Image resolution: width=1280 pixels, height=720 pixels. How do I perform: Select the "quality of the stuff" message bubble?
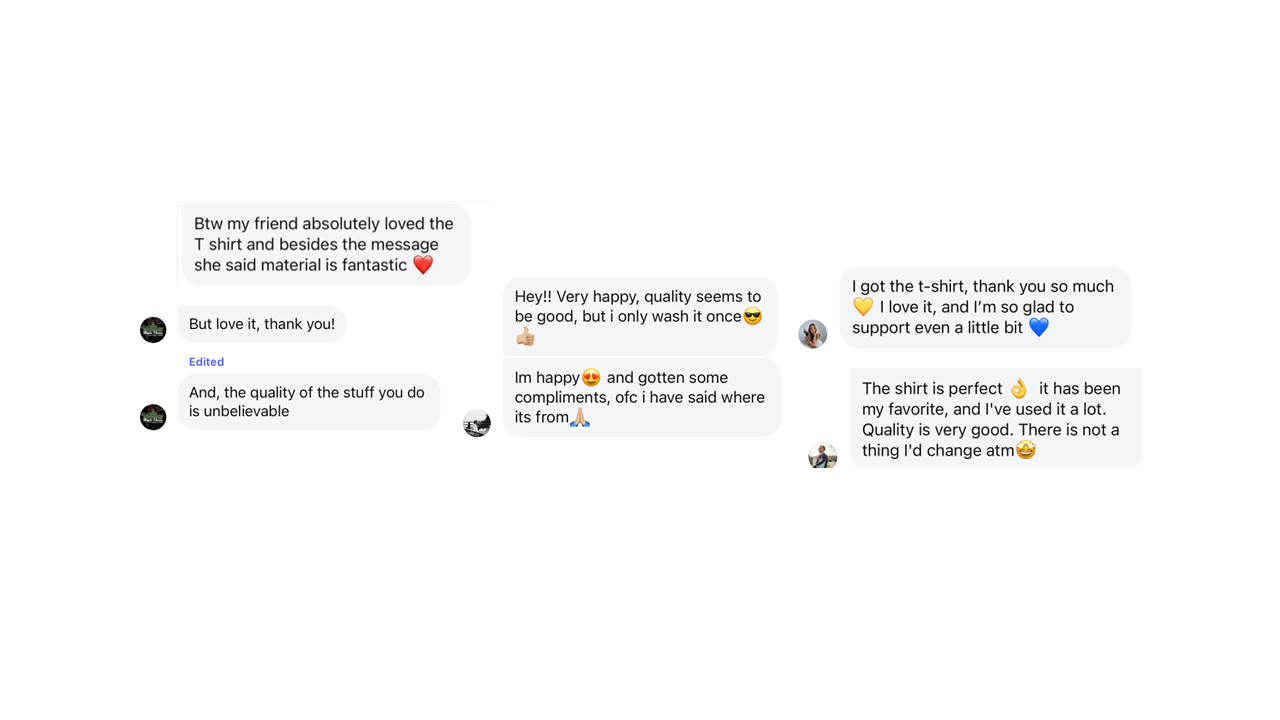[x=308, y=402]
